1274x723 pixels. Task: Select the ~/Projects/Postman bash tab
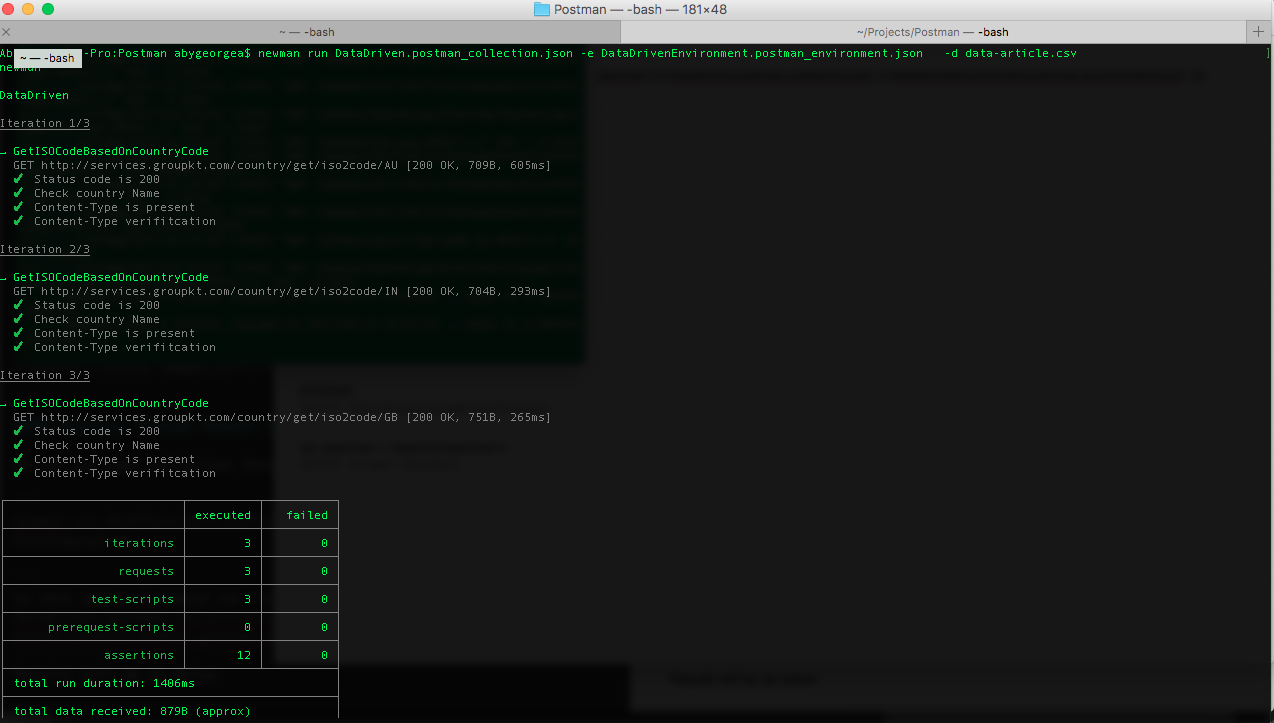pyautogui.click(x=932, y=32)
